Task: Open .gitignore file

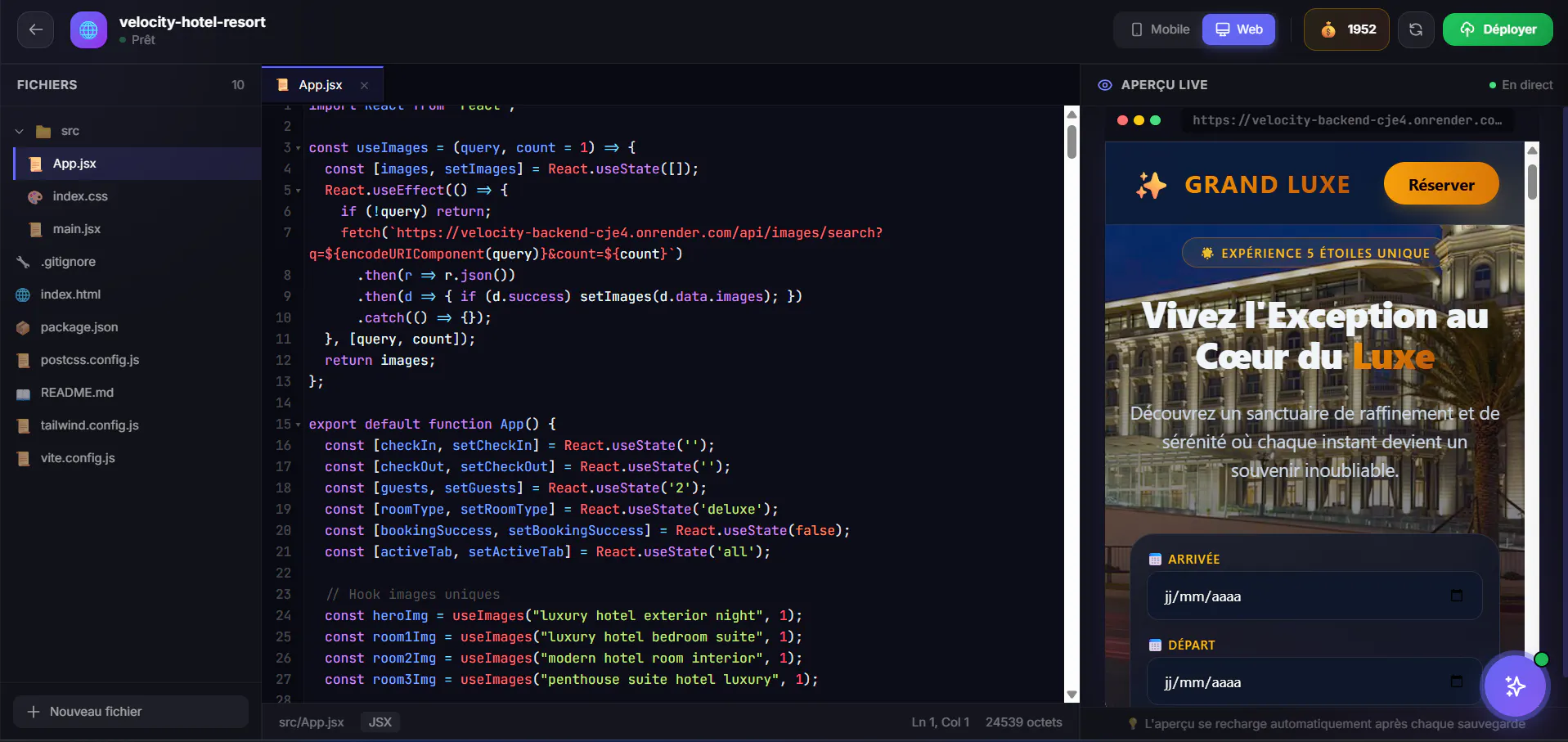Action: pyautogui.click(x=131, y=262)
